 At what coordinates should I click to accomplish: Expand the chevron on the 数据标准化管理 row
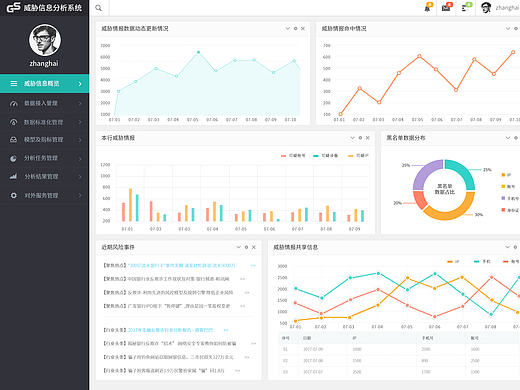point(80,122)
